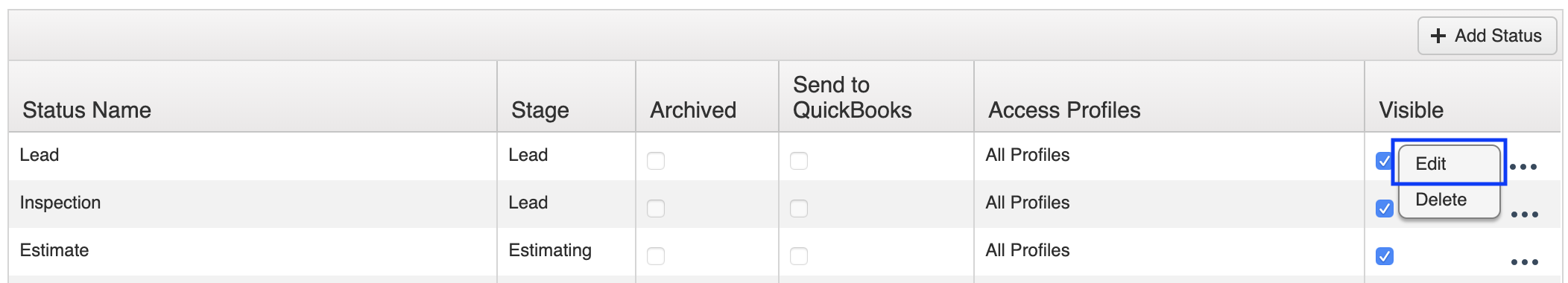This screenshot has width=1568, height=283.
Task: Enable Send to QuickBooks for Estimate
Action: point(799,256)
